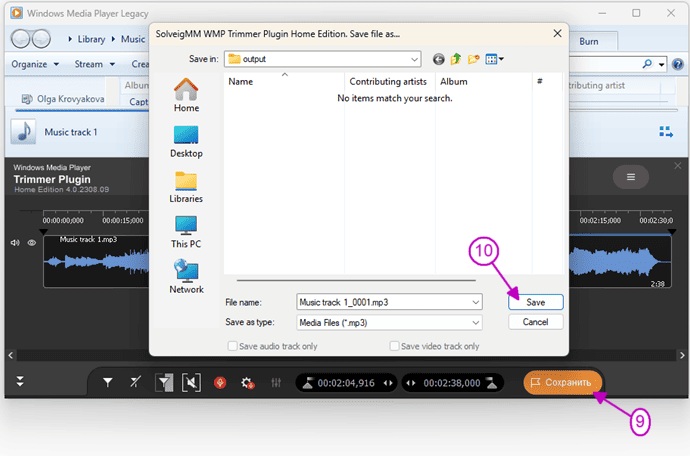The height and width of the screenshot is (456, 690).
Task: Check Save video track only
Action: click(x=394, y=346)
